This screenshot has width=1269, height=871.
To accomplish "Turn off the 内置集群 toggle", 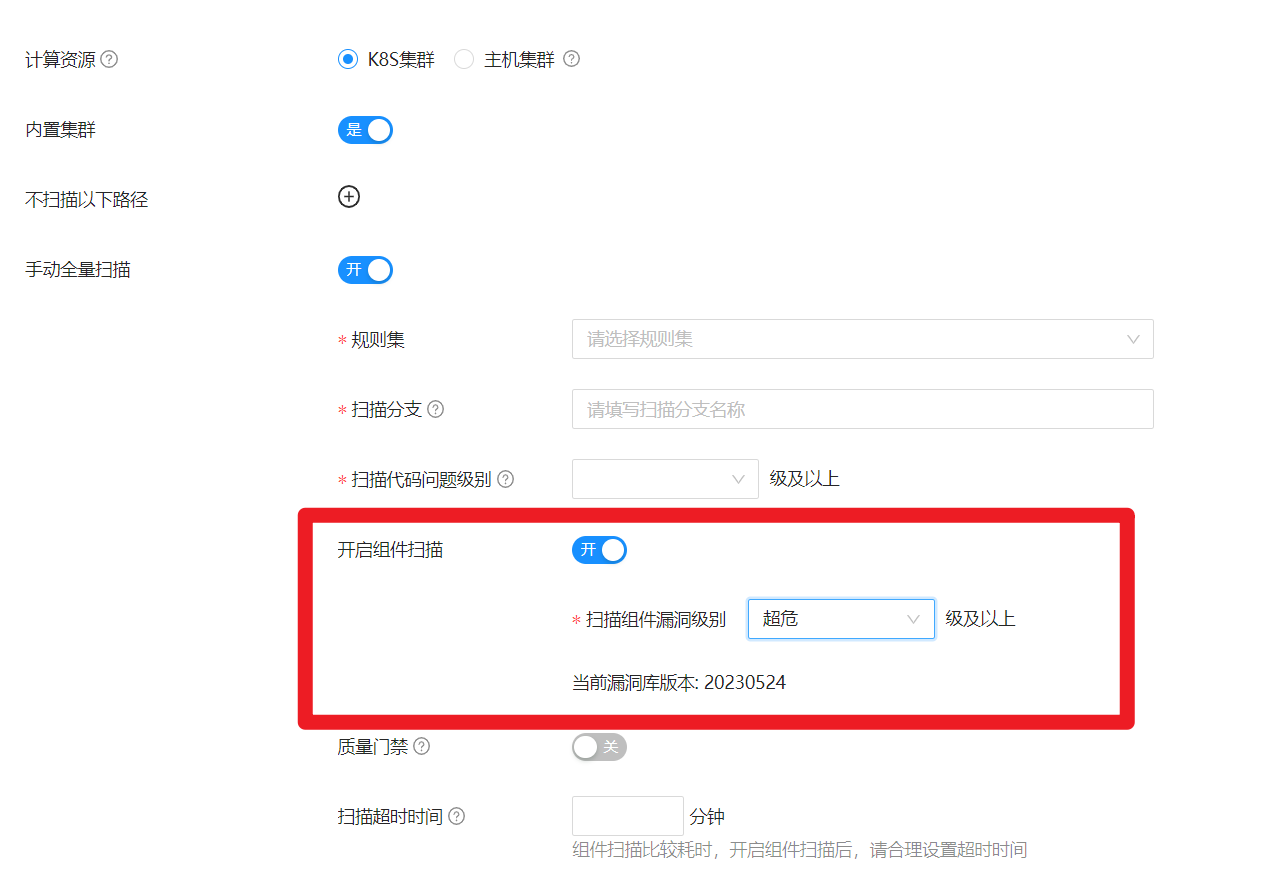I will 365,129.
